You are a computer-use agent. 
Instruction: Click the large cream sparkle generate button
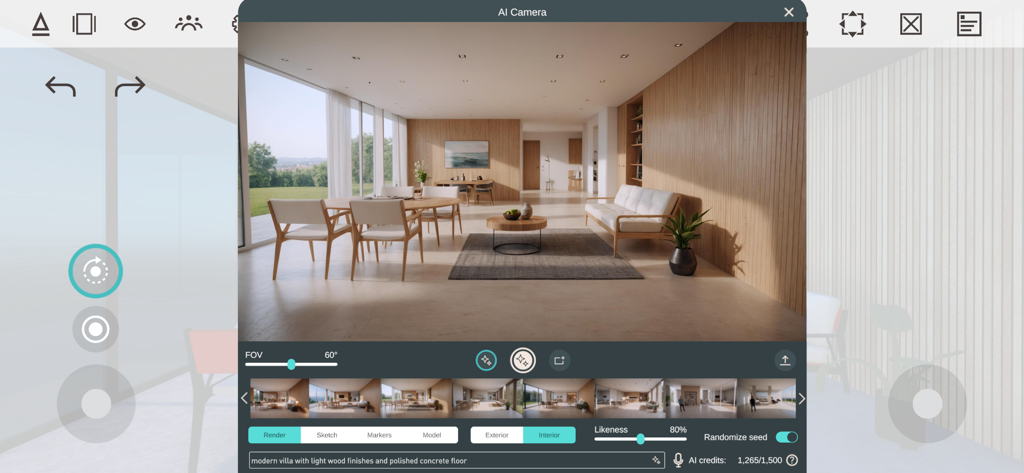pos(522,361)
